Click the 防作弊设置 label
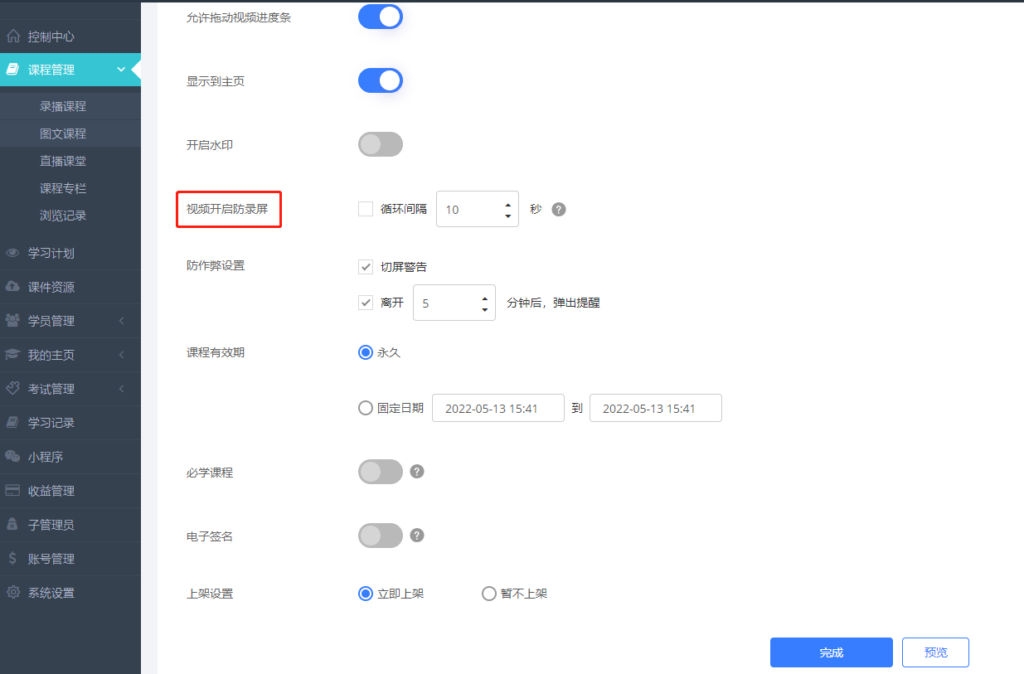 click(216, 265)
